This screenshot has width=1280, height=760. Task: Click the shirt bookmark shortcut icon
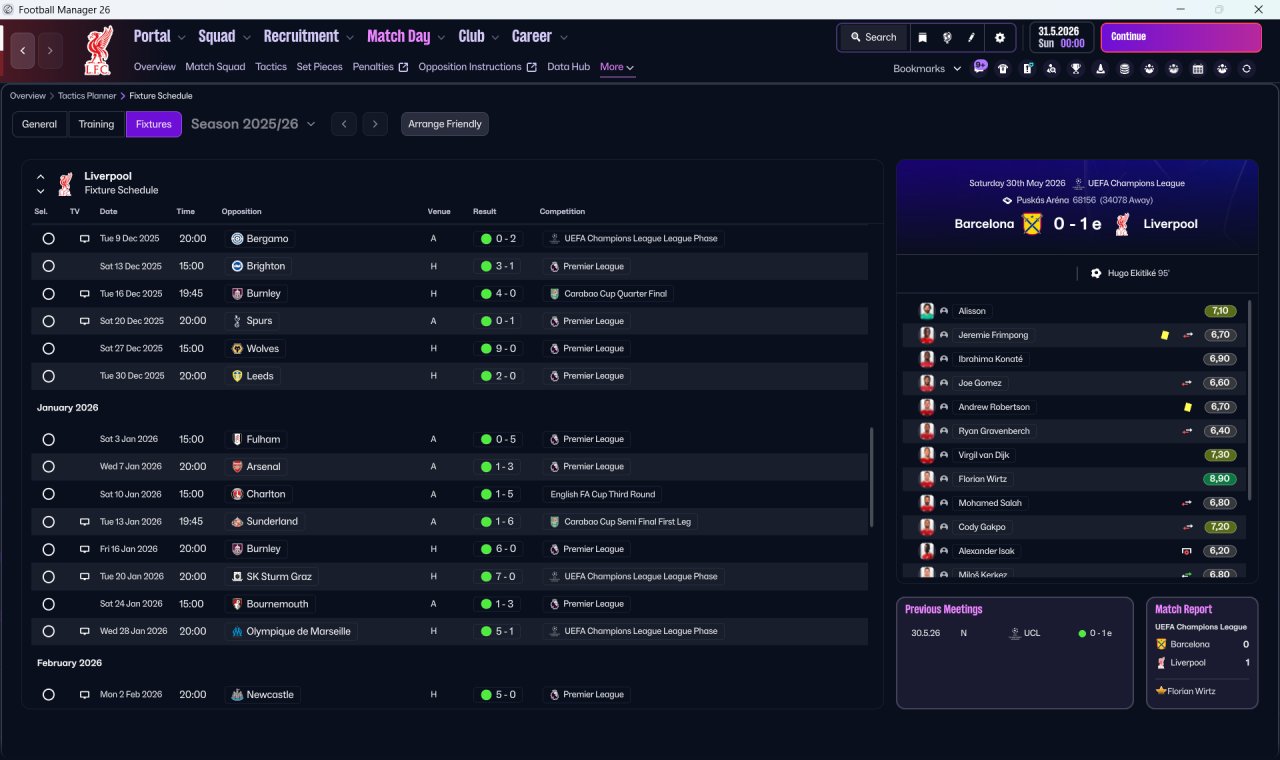(x=1003, y=69)
